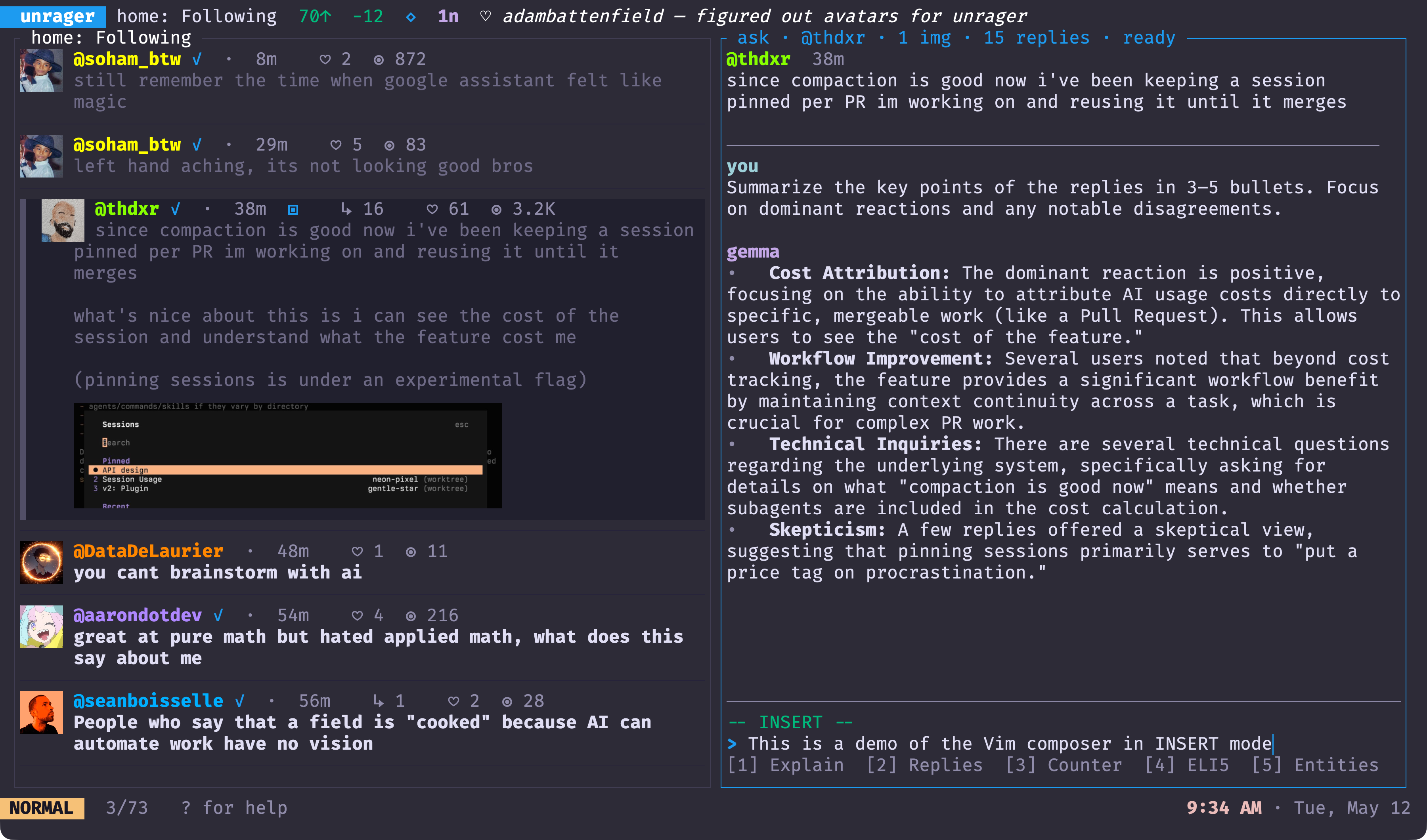Select the 'home: Following' header tab
This screenshot has height=840, width=1427.
coord(197,16)
